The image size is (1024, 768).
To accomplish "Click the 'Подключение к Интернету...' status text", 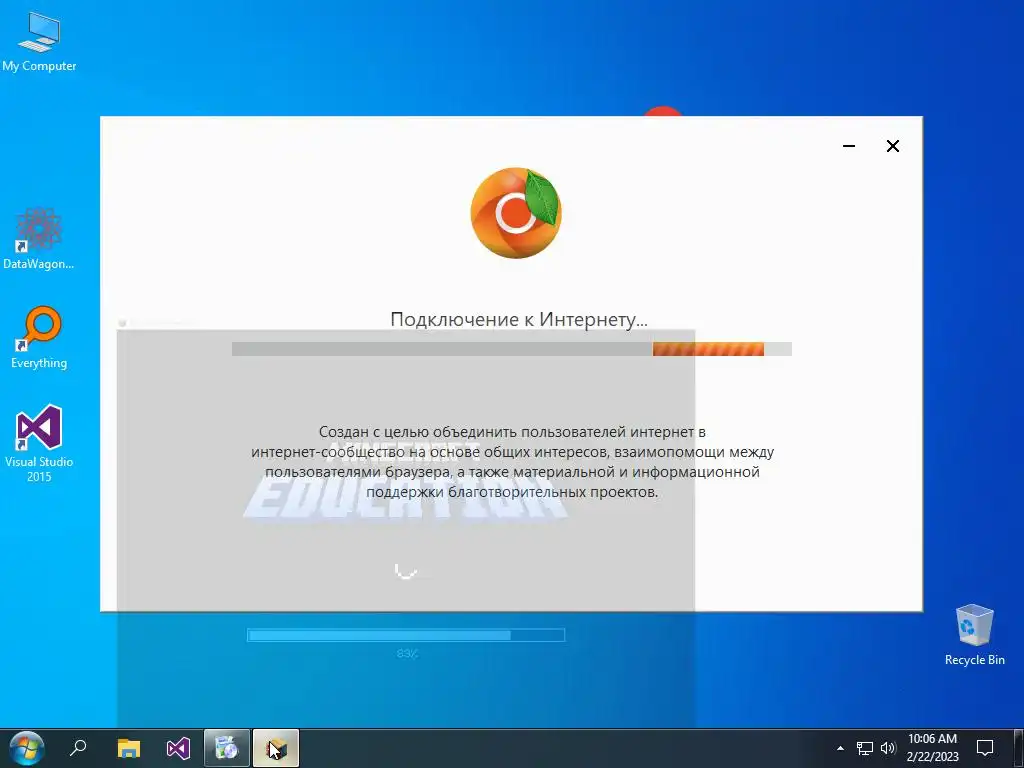I will point(519,319).
